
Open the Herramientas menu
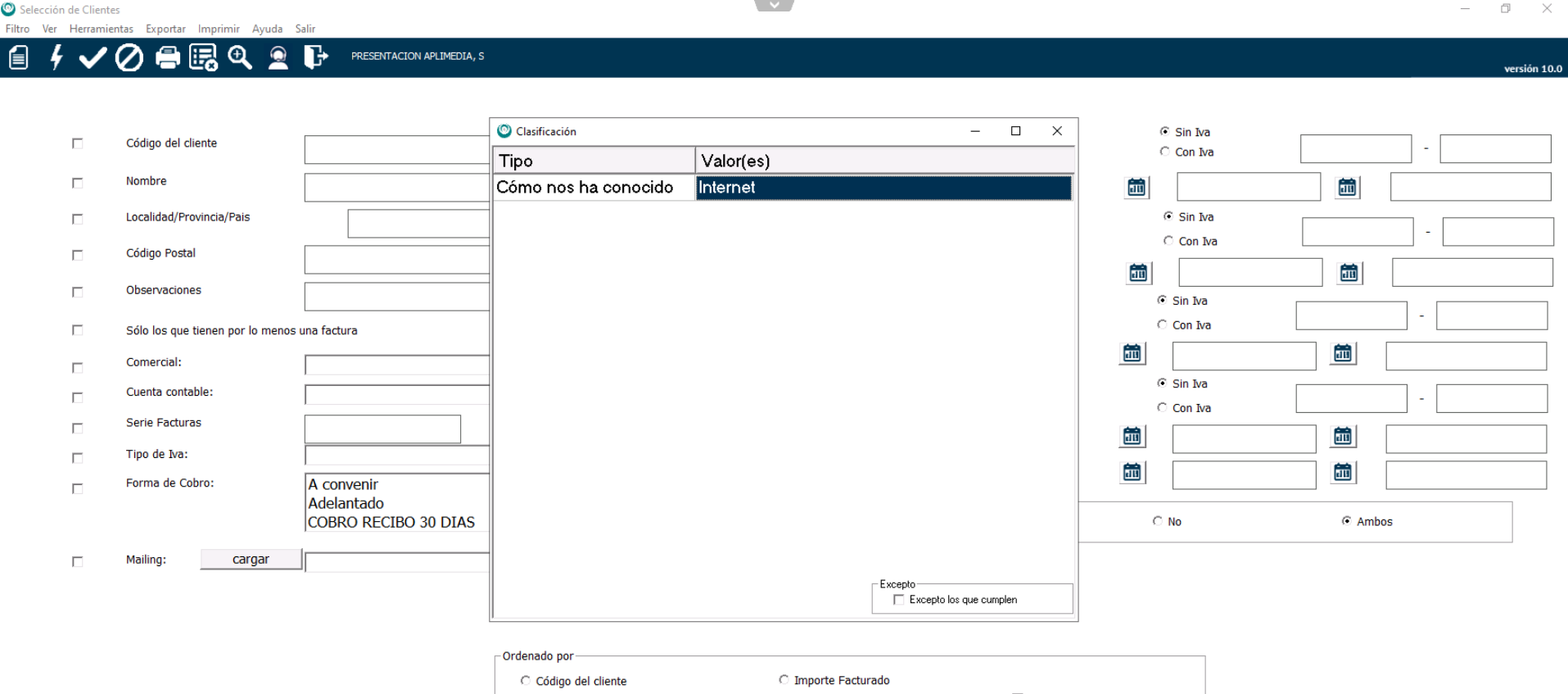pos(101,29)
